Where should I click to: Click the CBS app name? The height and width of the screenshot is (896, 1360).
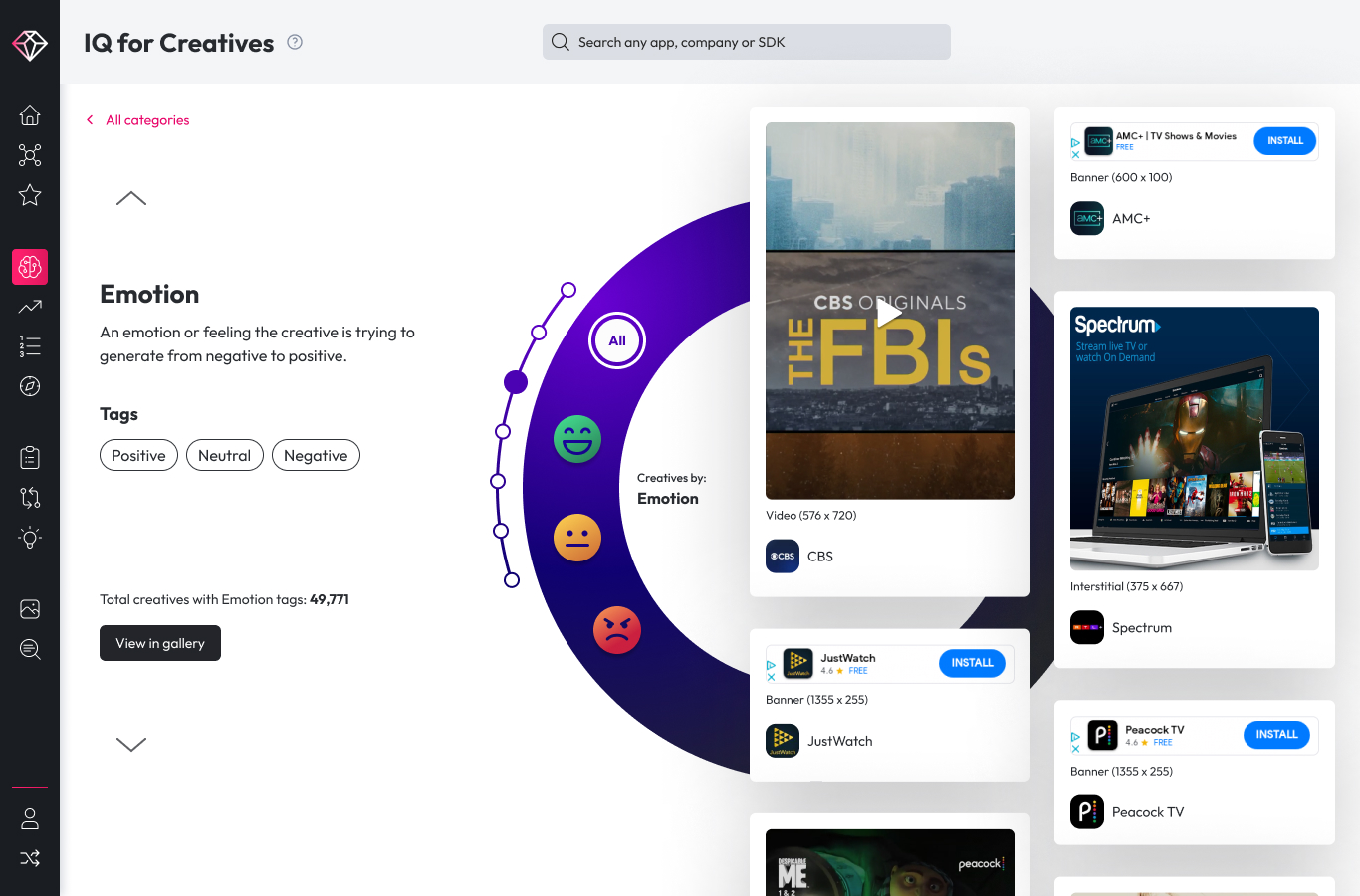point(820,557)
